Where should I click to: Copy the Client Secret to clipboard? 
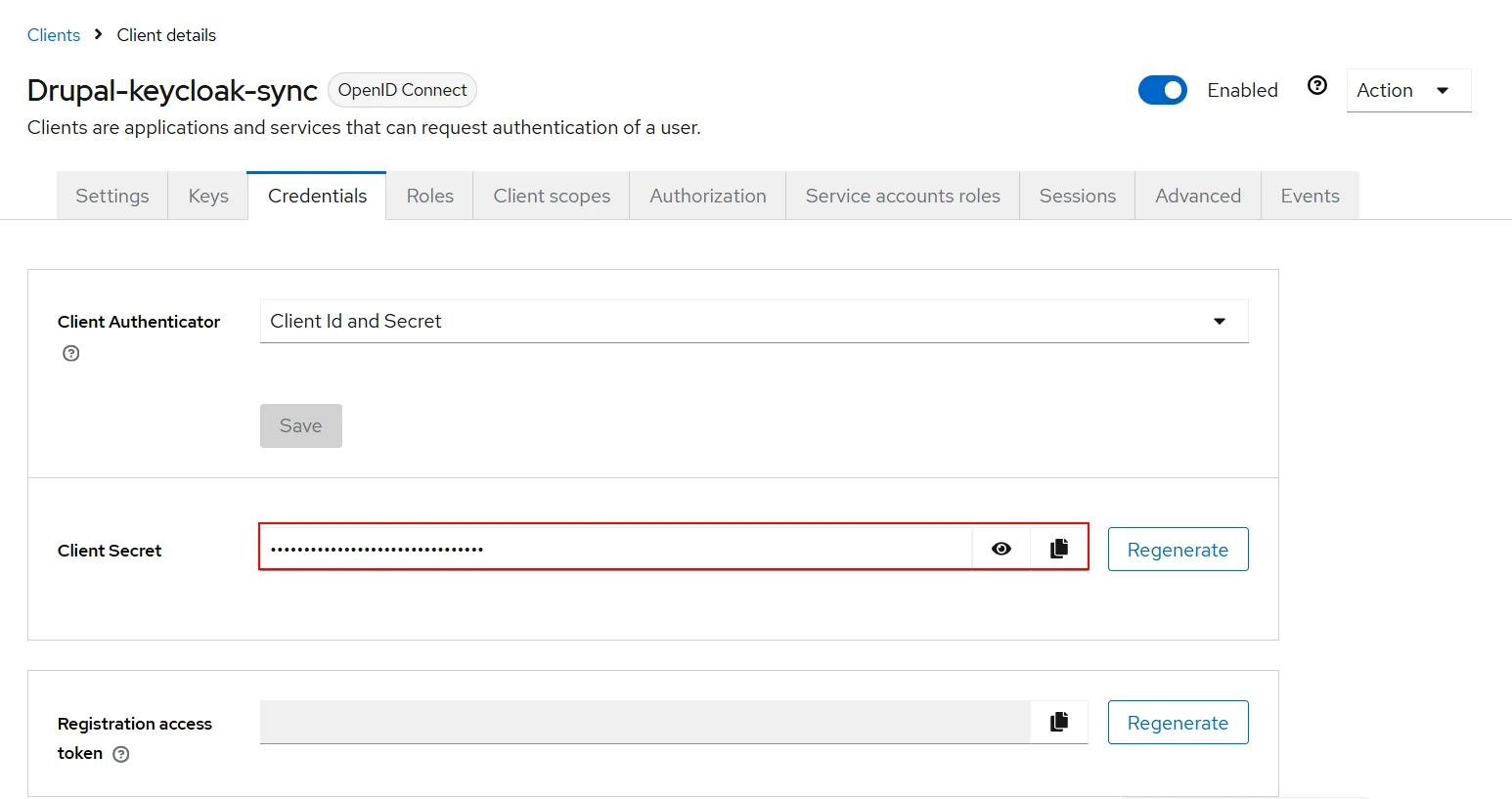click(1058, 549)
